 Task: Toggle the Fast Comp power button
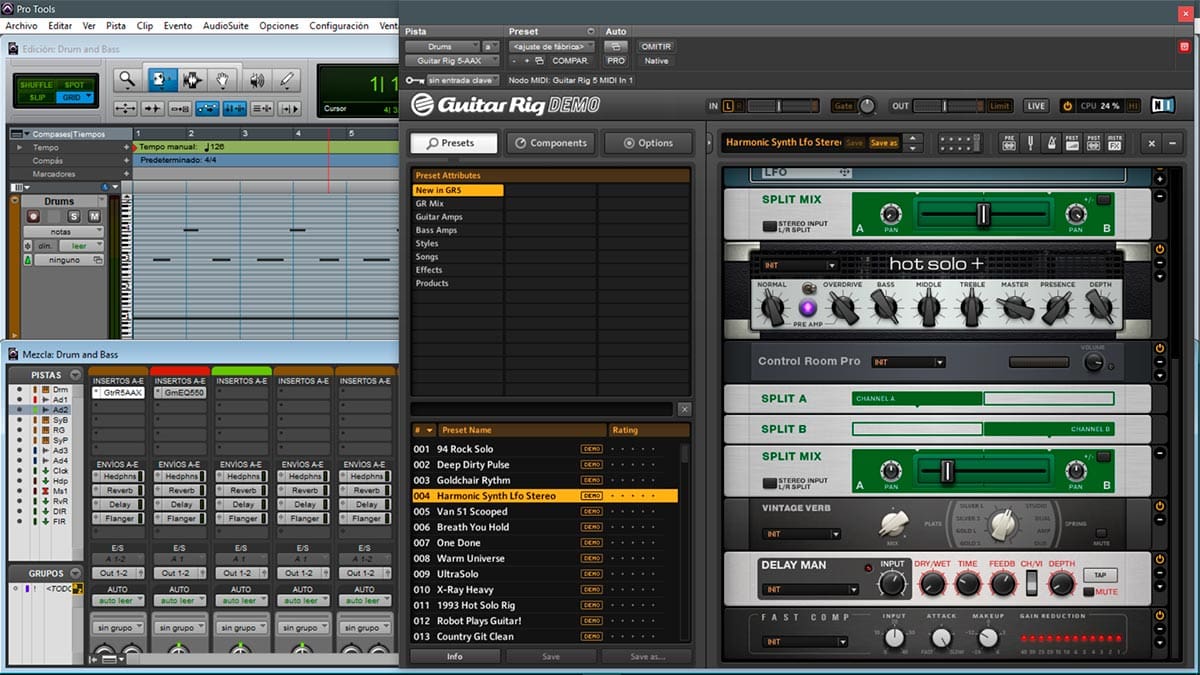tap(1160, 614)
